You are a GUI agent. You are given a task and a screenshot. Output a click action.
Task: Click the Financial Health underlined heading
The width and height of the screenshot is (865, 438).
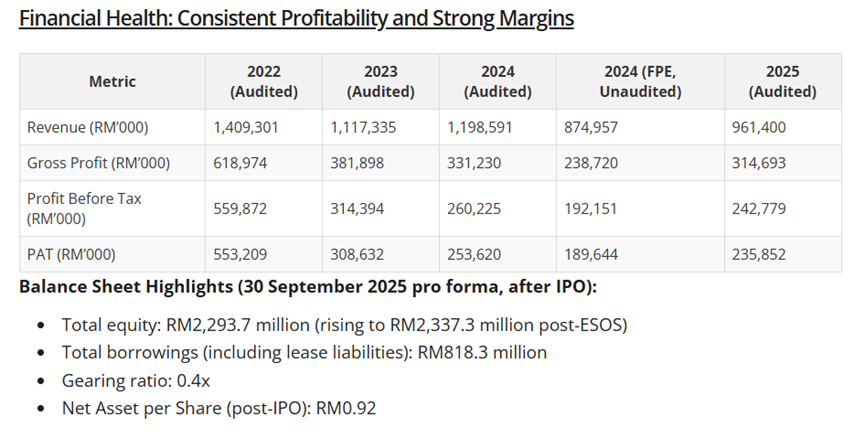295,19
